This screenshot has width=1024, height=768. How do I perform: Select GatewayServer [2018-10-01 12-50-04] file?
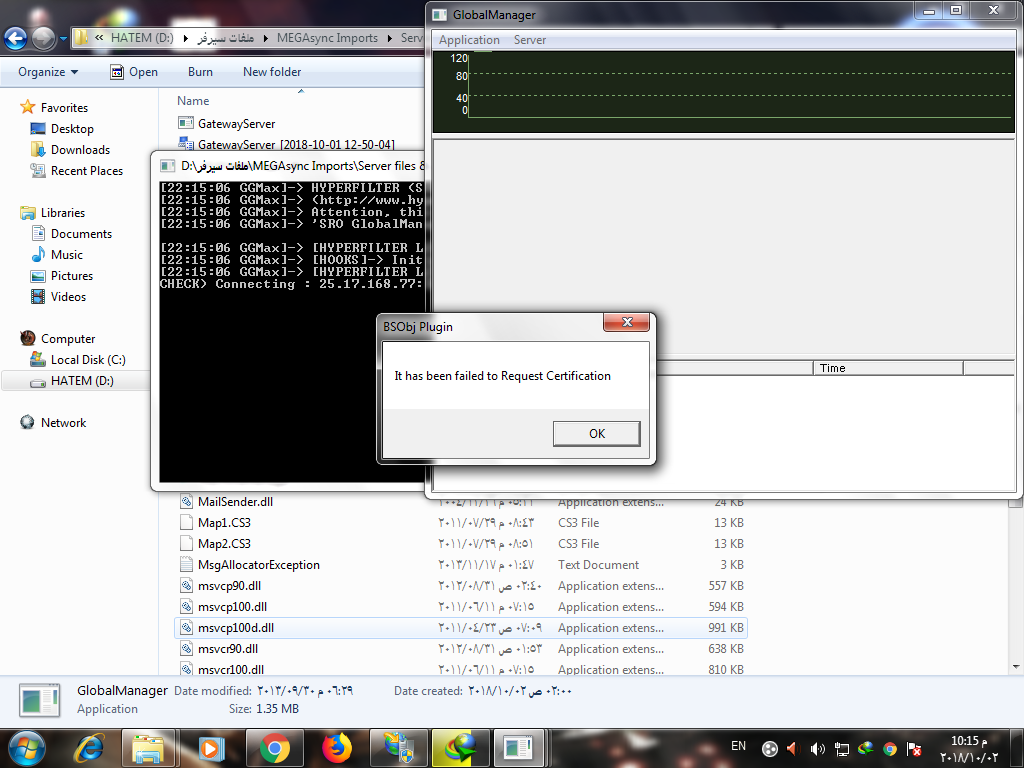(x=296, y=144)
